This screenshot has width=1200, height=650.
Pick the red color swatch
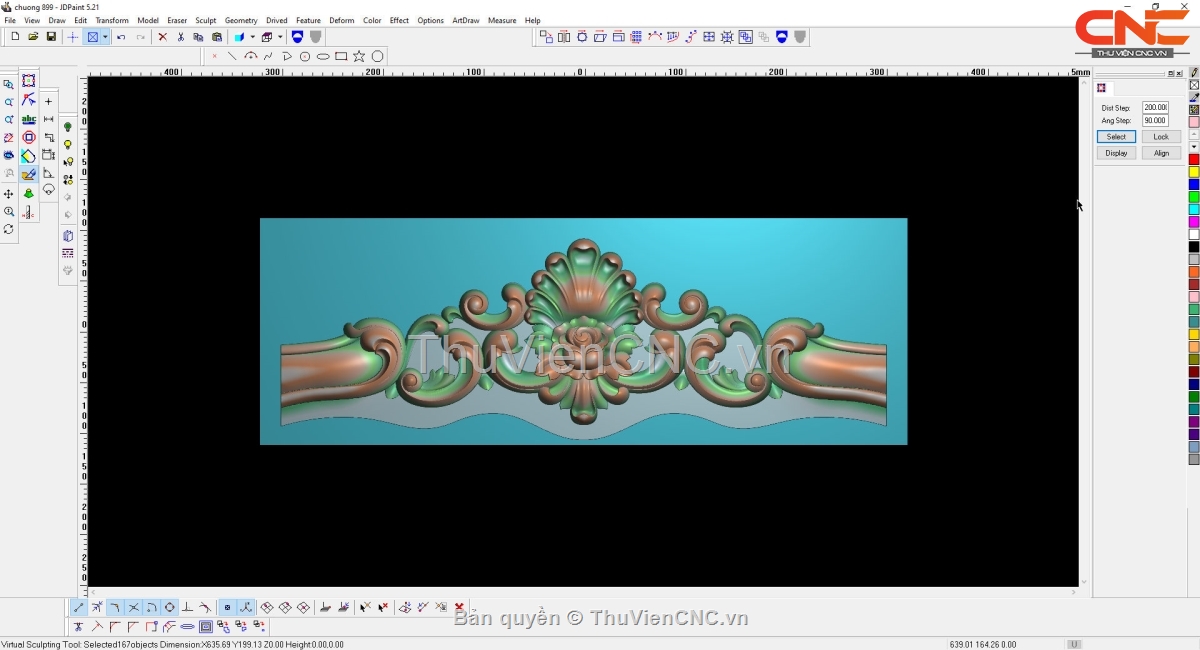tap(1194, 160)
